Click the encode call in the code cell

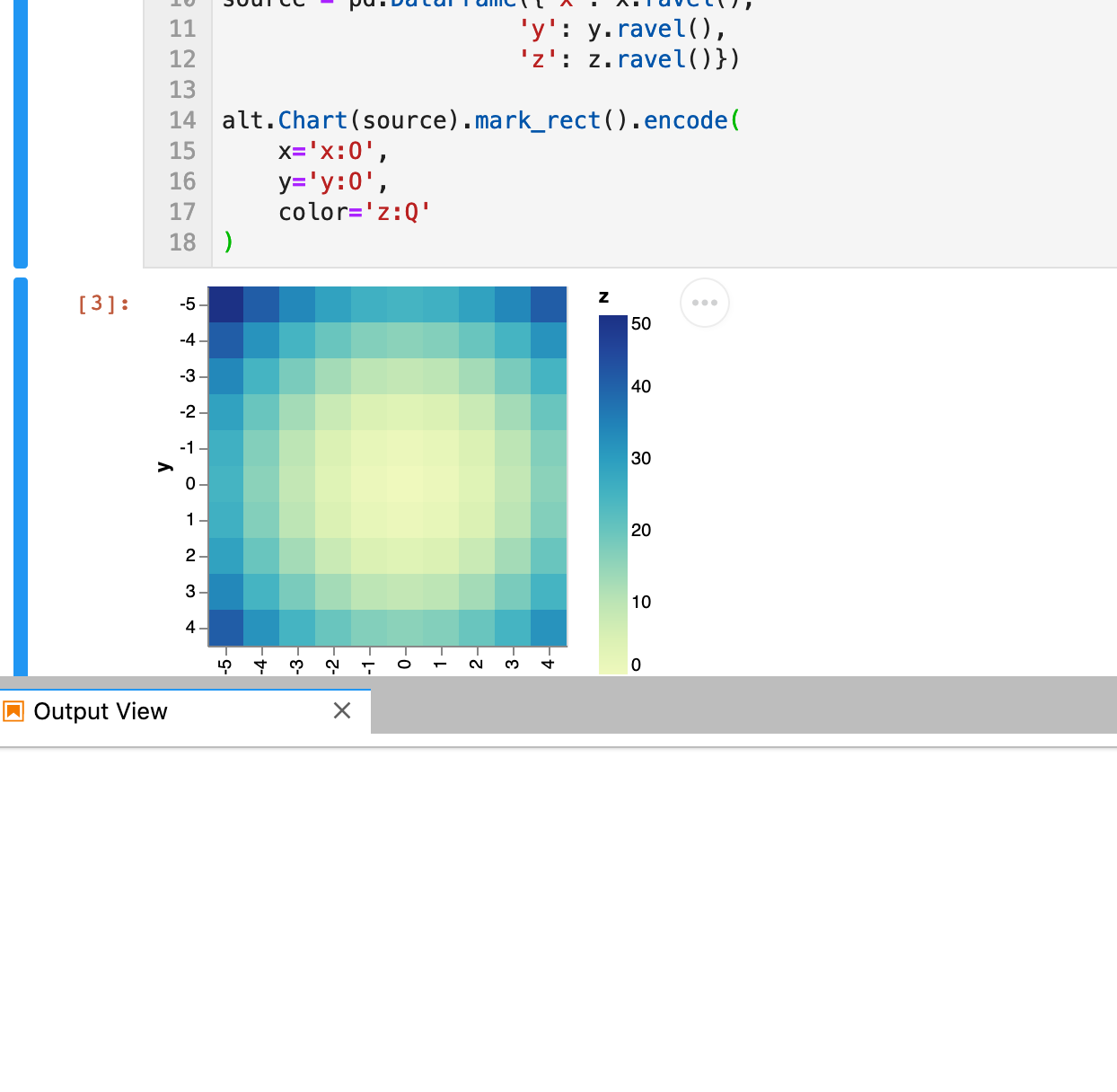click(688, 120)
